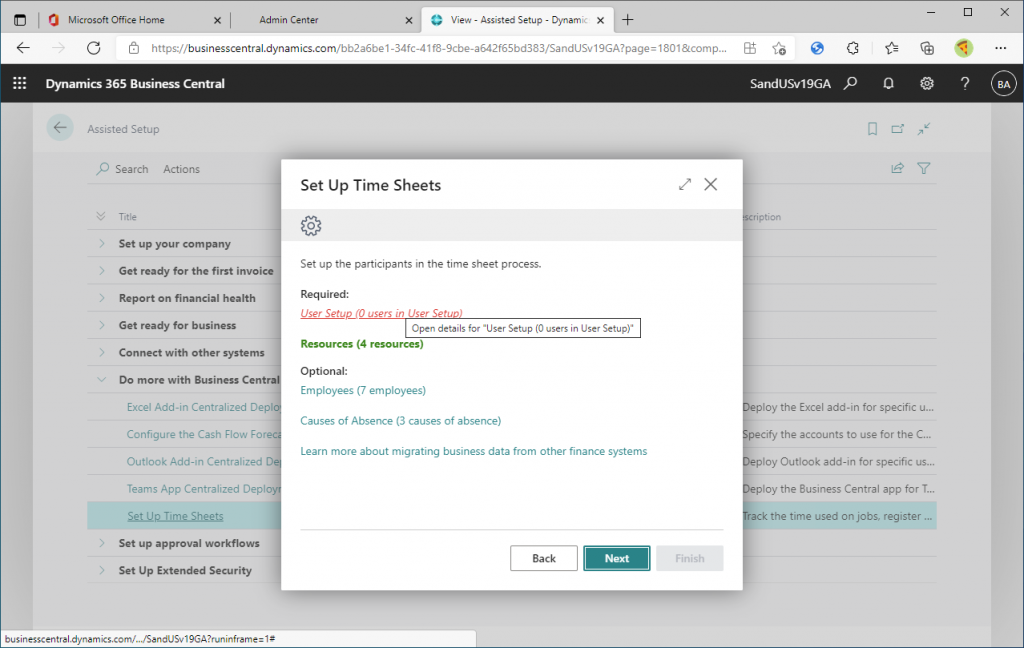Expand the Report on financial health group
Image resolution: width=1024 pixels, height=648 pixels.
(102, 298)
